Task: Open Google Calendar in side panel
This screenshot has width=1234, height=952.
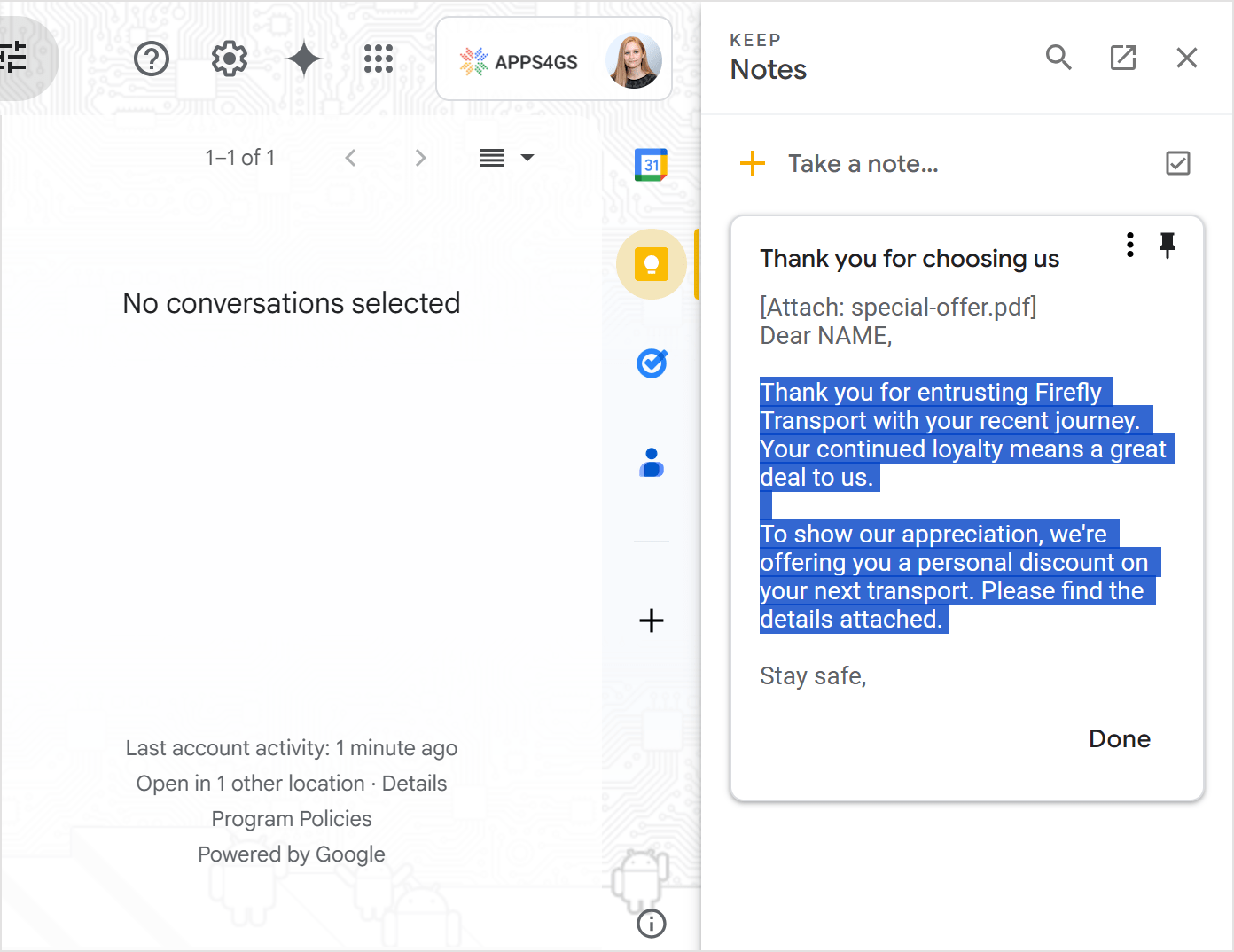Action: point(652,165)
